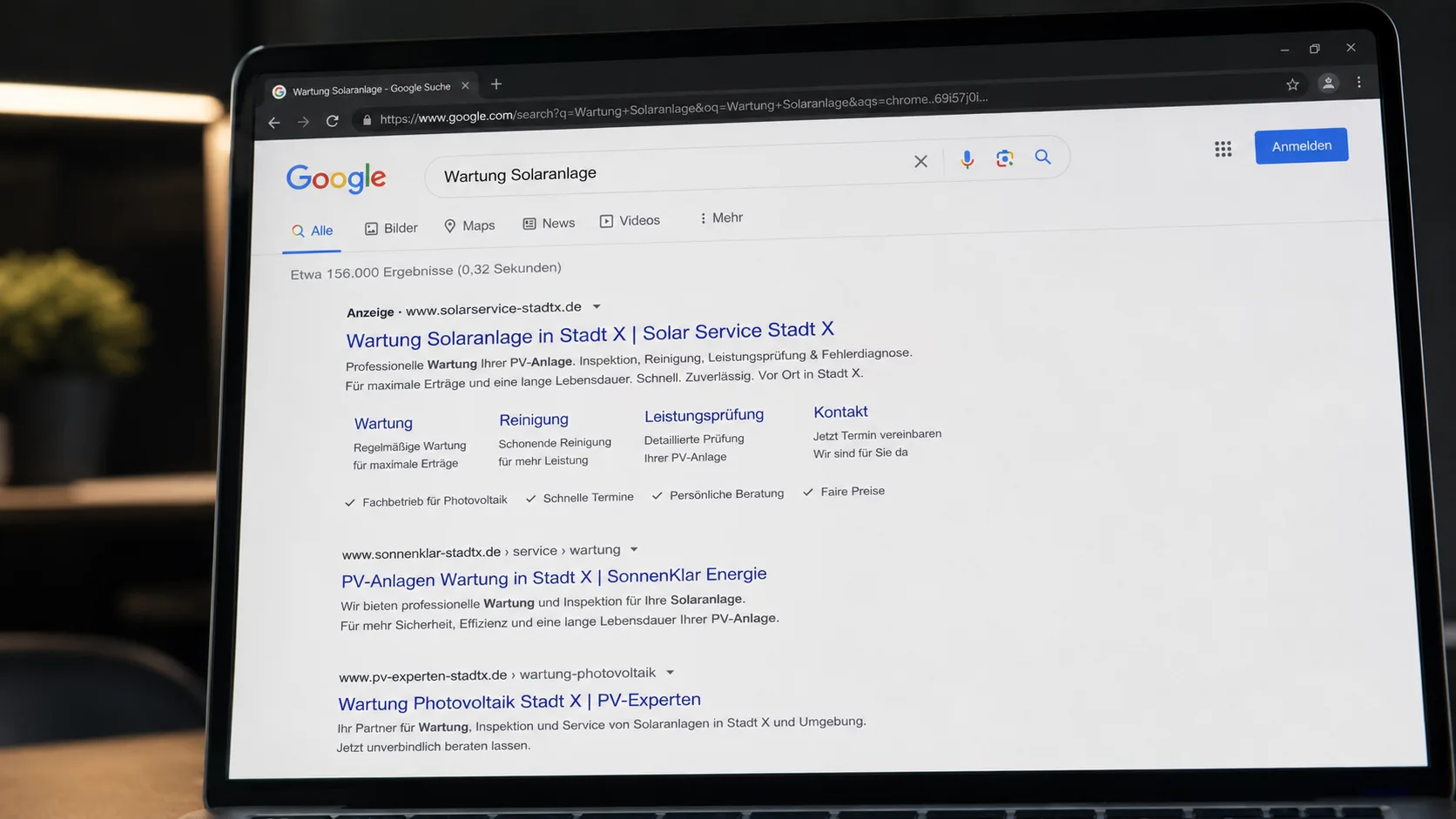The height and width of the screenshot is (819, 1456).
Task: Focus the browser address bar URL
Action: point(684,107)
